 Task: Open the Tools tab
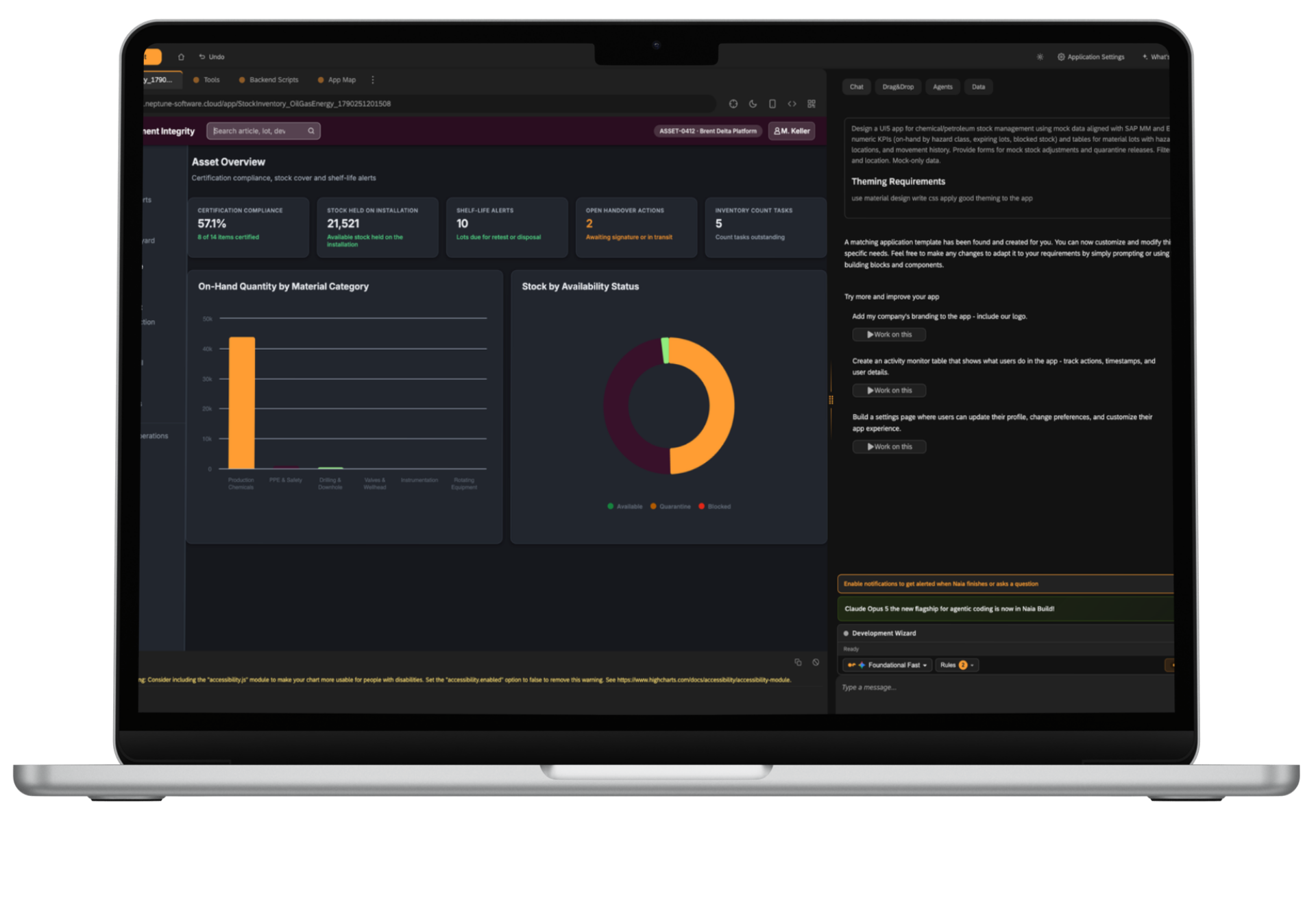(206, 80)
